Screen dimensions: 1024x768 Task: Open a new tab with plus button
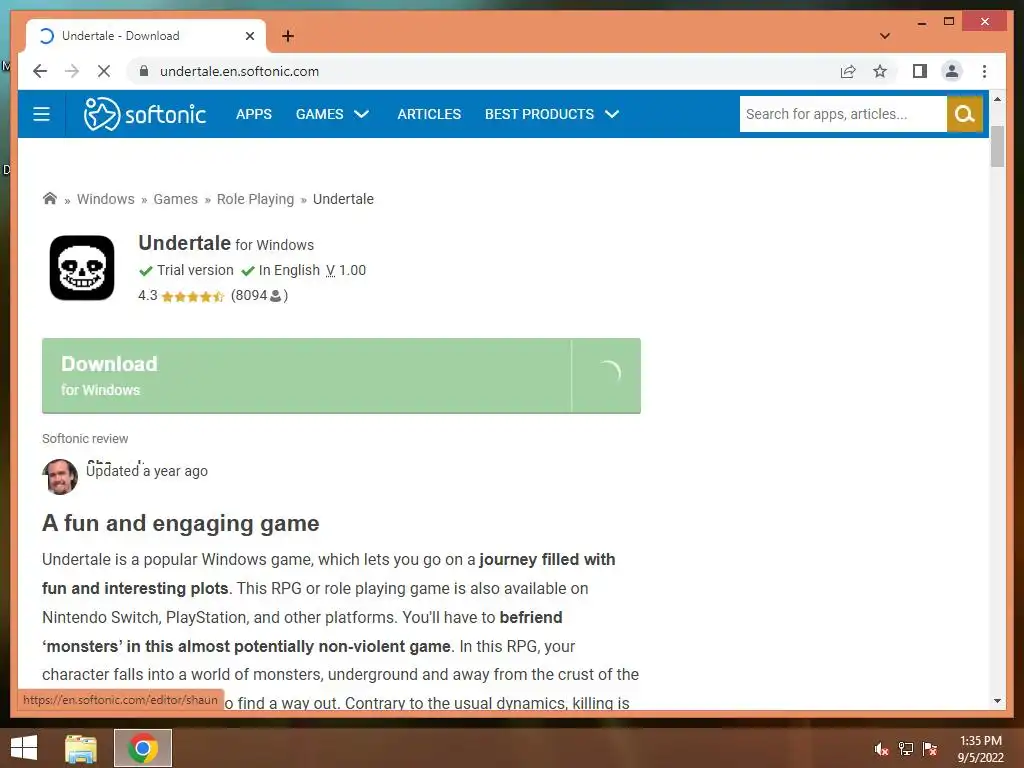[288, 36]
